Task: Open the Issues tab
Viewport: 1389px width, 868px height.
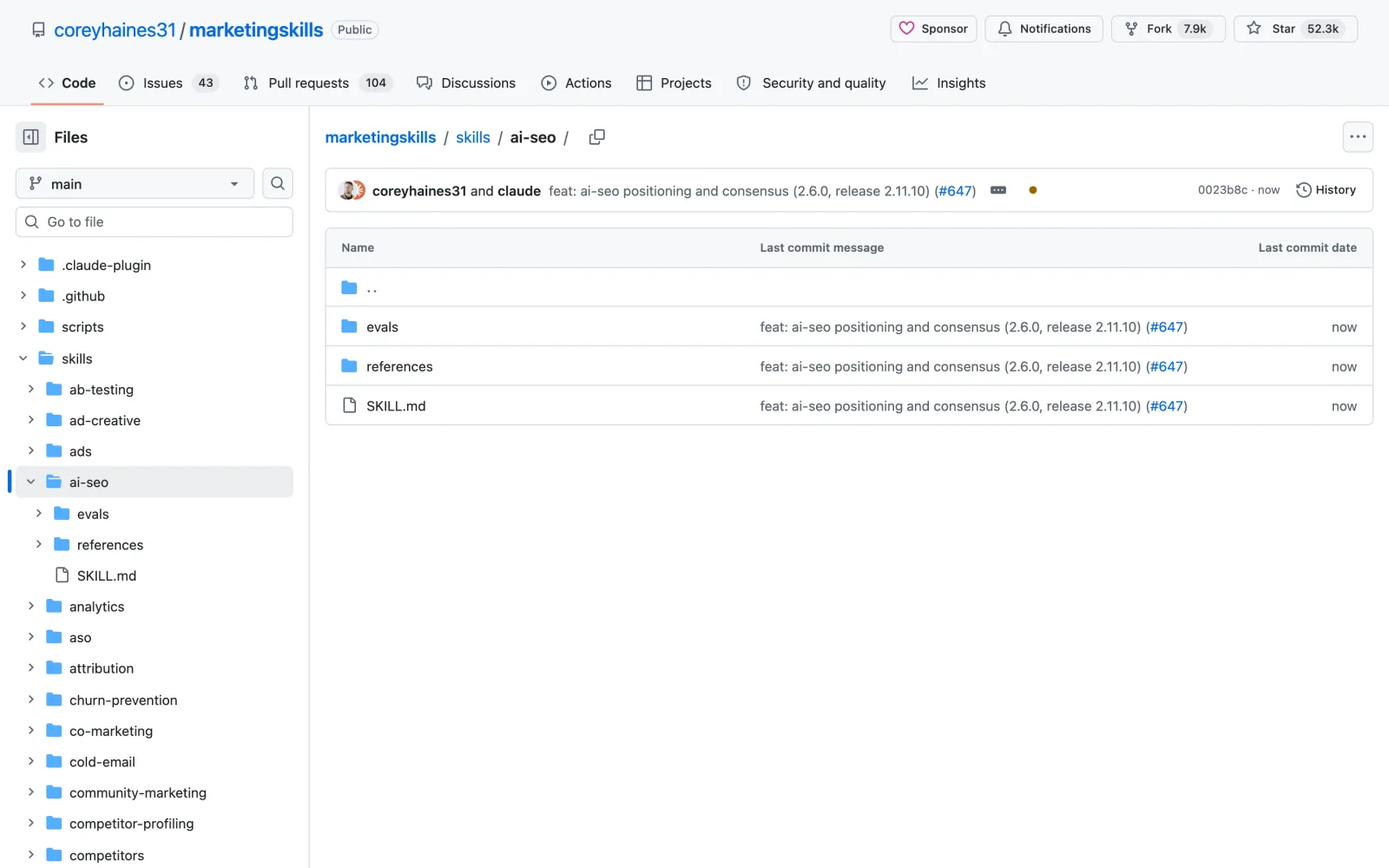Action: click(168, 83)
